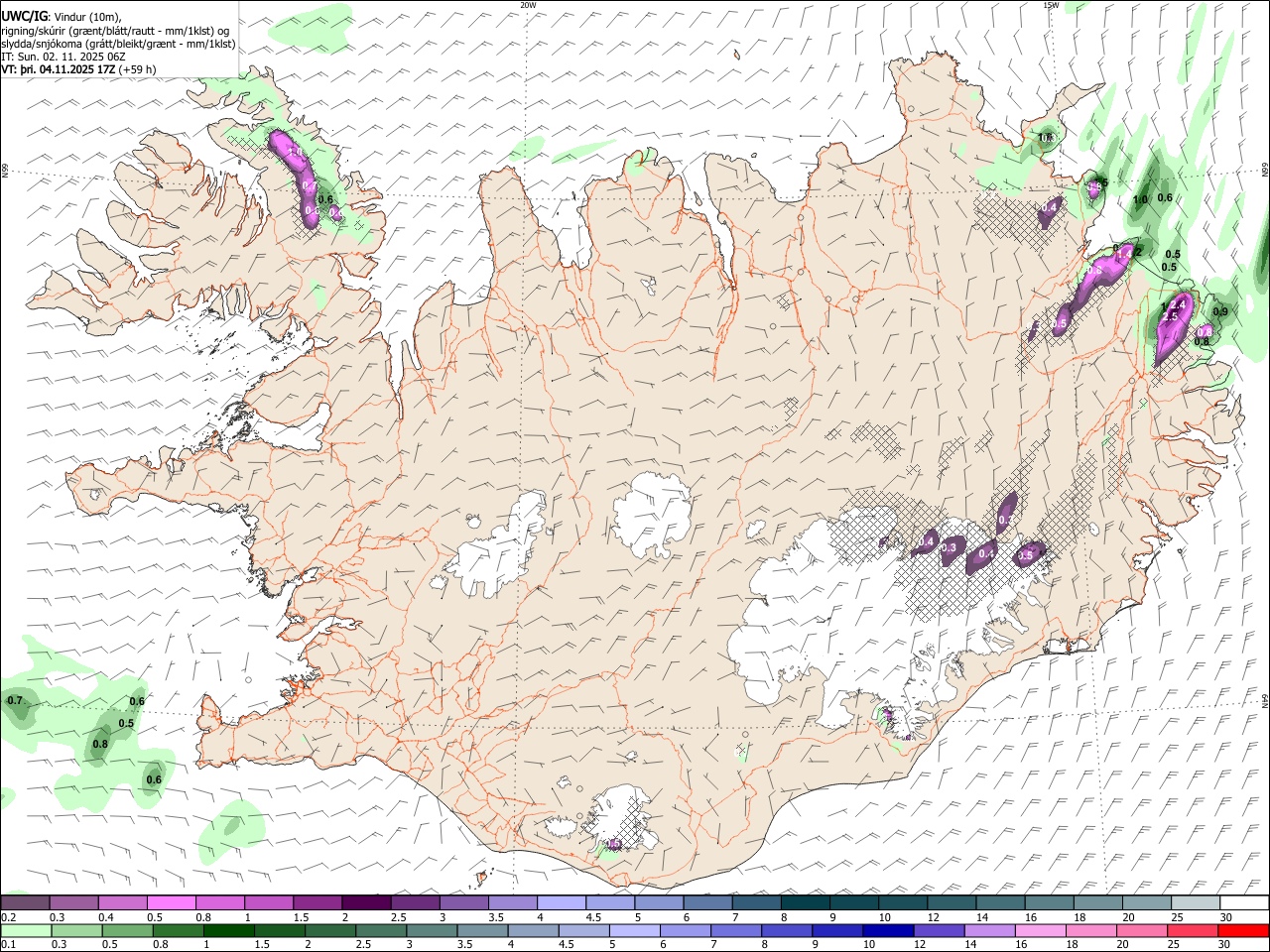This screenshot has height=952, width=1270.
Task: Pick the bright red 30 swatch in lower scale
Action: pos(1244,930)
